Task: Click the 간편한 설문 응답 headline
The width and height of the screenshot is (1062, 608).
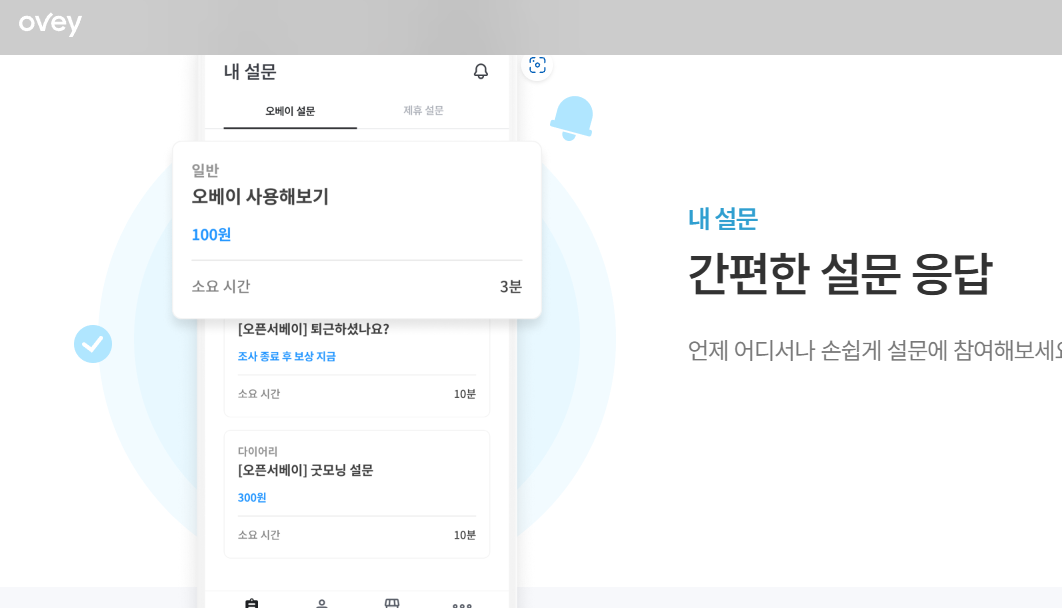Action: (840, 274)
